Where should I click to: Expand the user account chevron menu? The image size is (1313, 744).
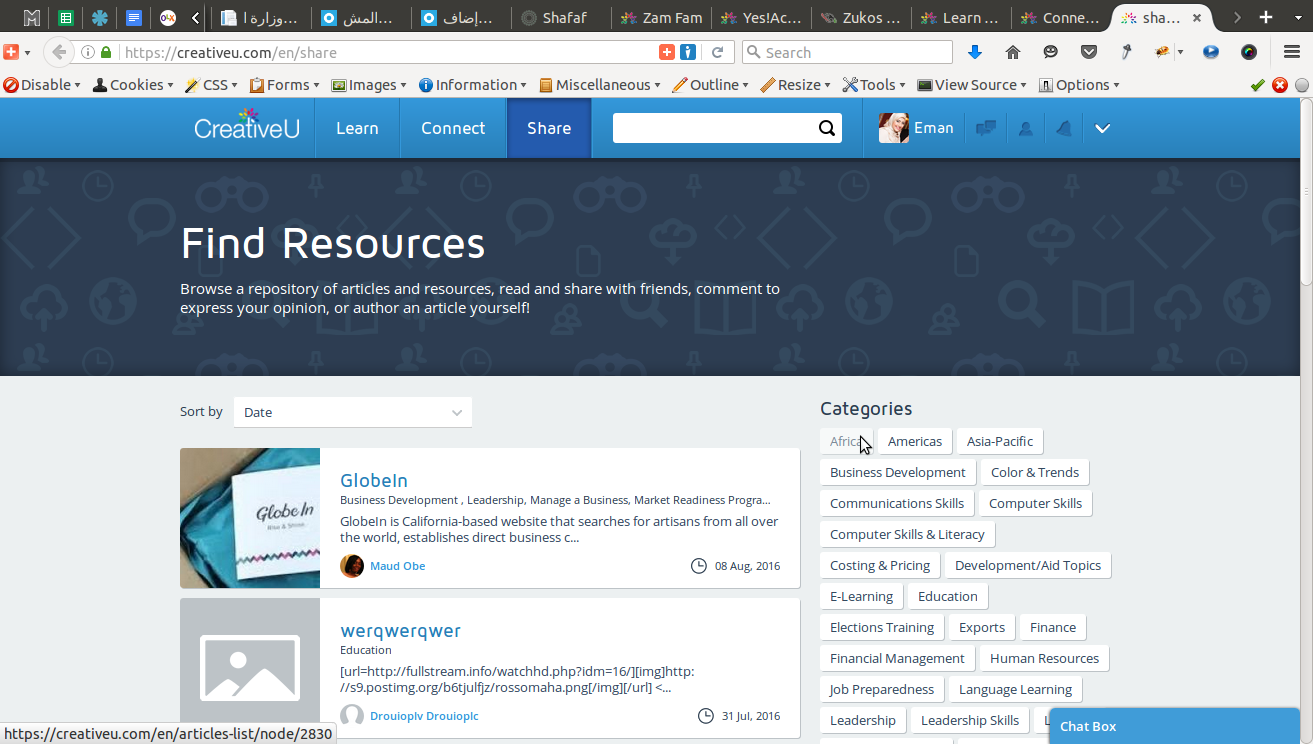tap(1102, 128)
